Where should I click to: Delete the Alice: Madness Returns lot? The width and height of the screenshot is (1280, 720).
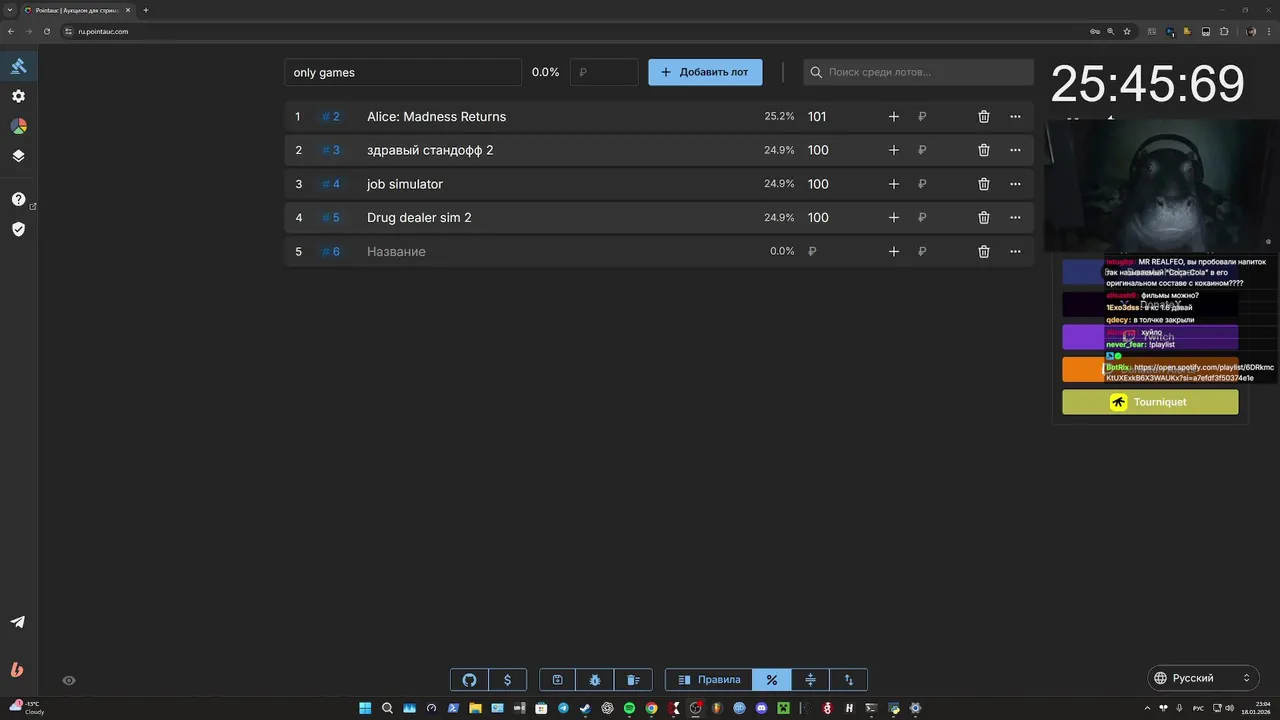point(984,117)
